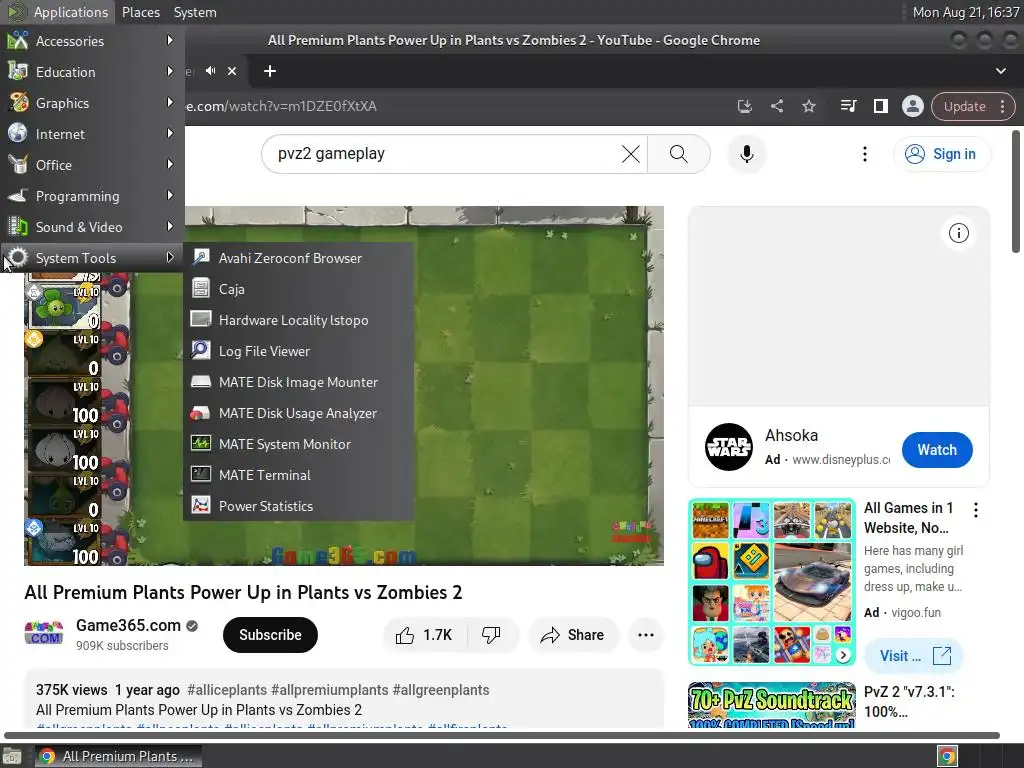Click the Sign in button
The height and width of the screenshot is (768, 1024).
click(942, 154)
